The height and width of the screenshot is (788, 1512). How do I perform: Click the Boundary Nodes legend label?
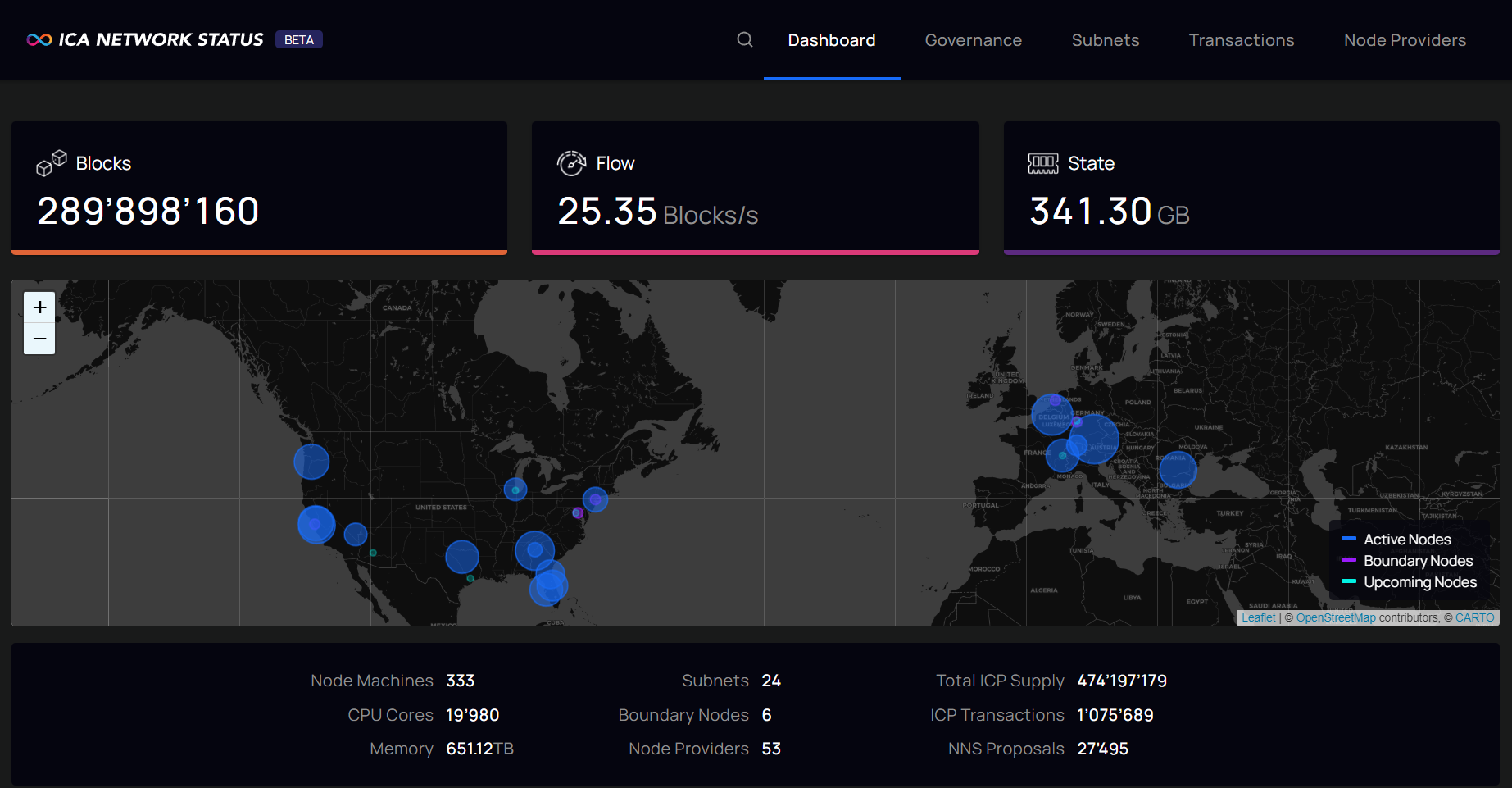(x=1419, y=561)
